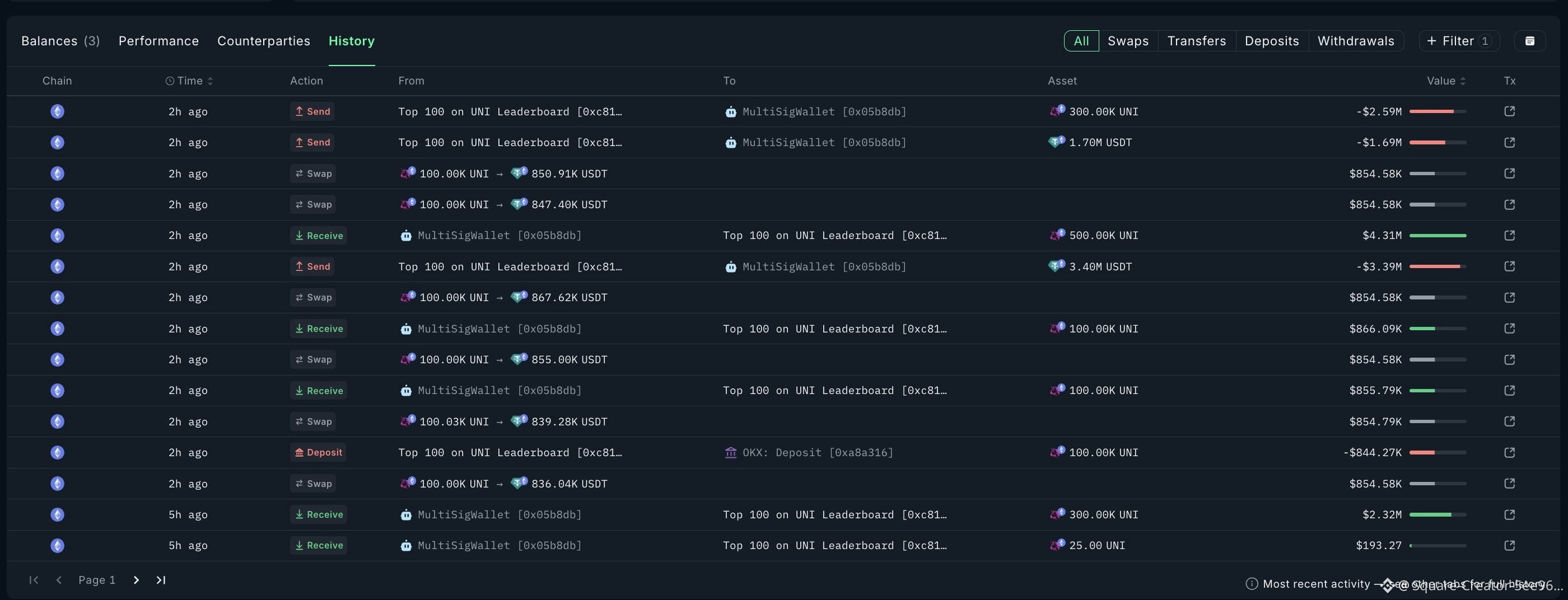Click Ethereum chain icon in first row
Image resolution: width=1568 pixels, height=600 pixels.
coord(57,111)
